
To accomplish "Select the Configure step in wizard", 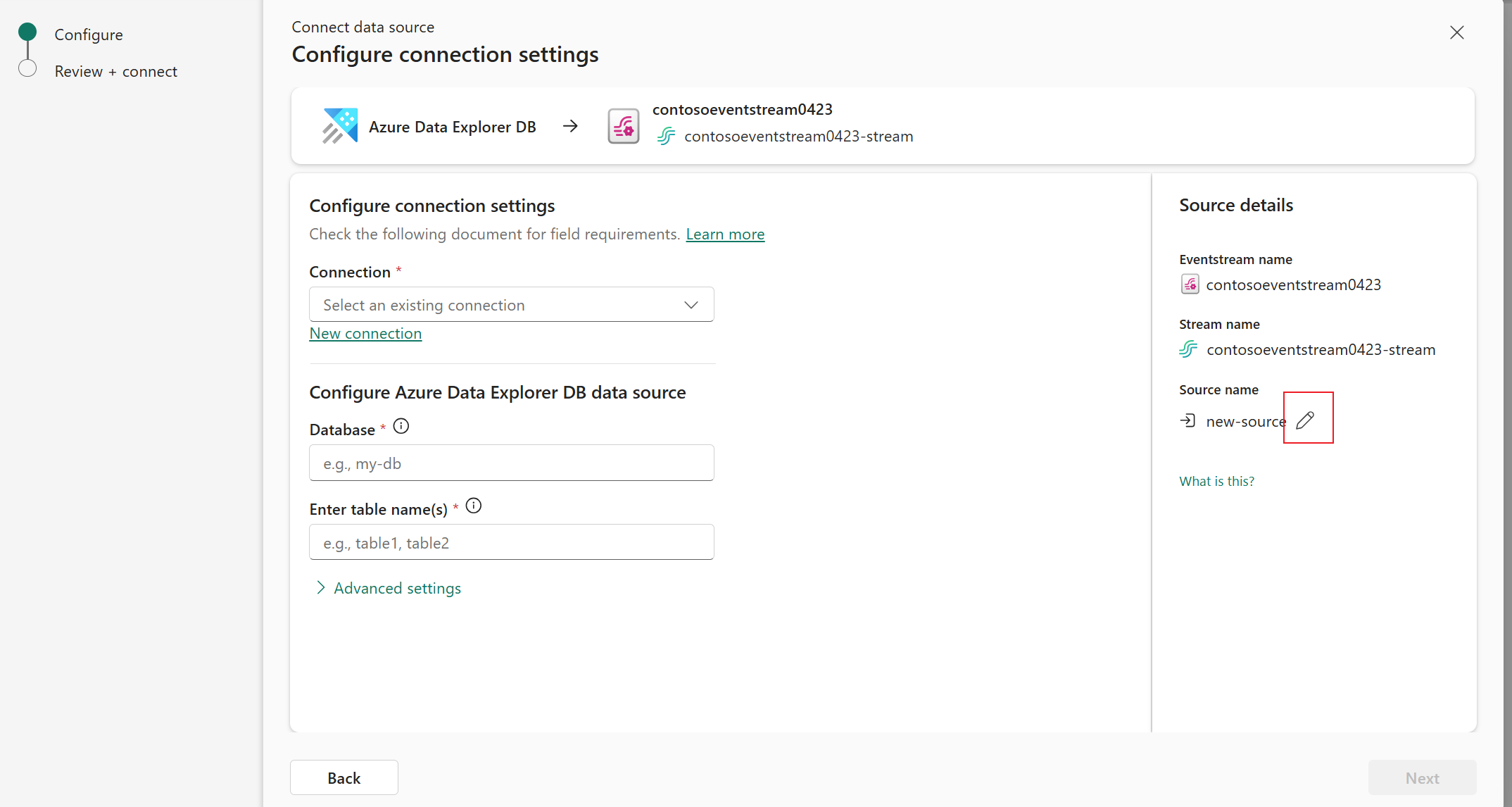I will (88, 35).
